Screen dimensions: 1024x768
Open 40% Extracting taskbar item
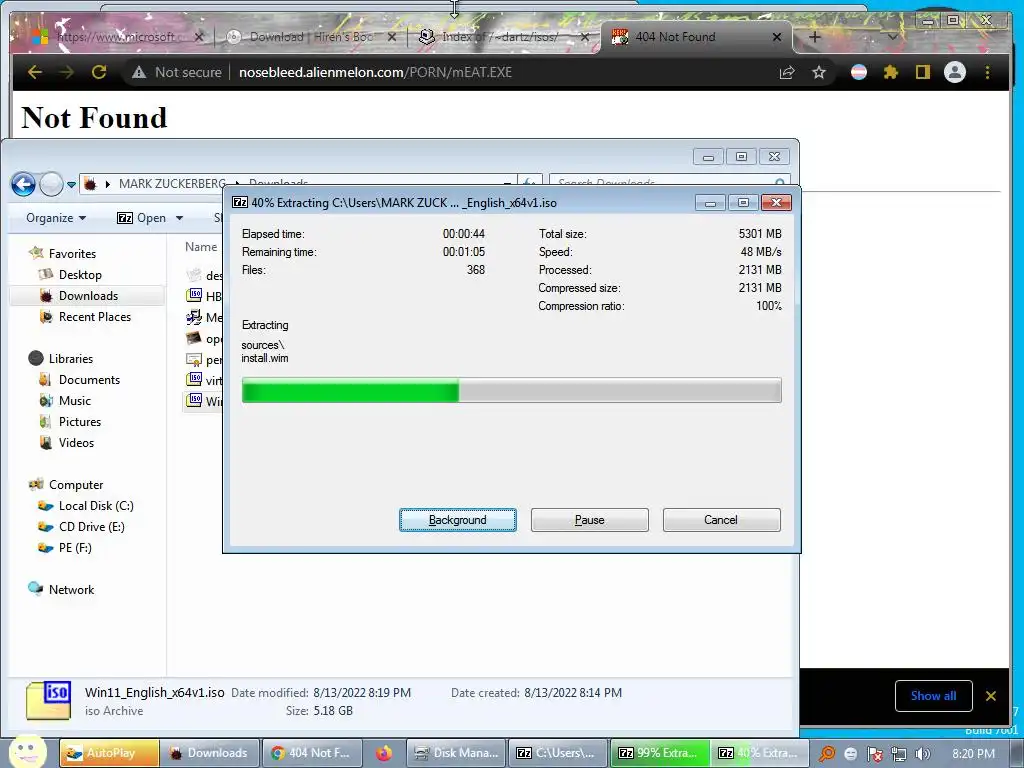point(759,753)
